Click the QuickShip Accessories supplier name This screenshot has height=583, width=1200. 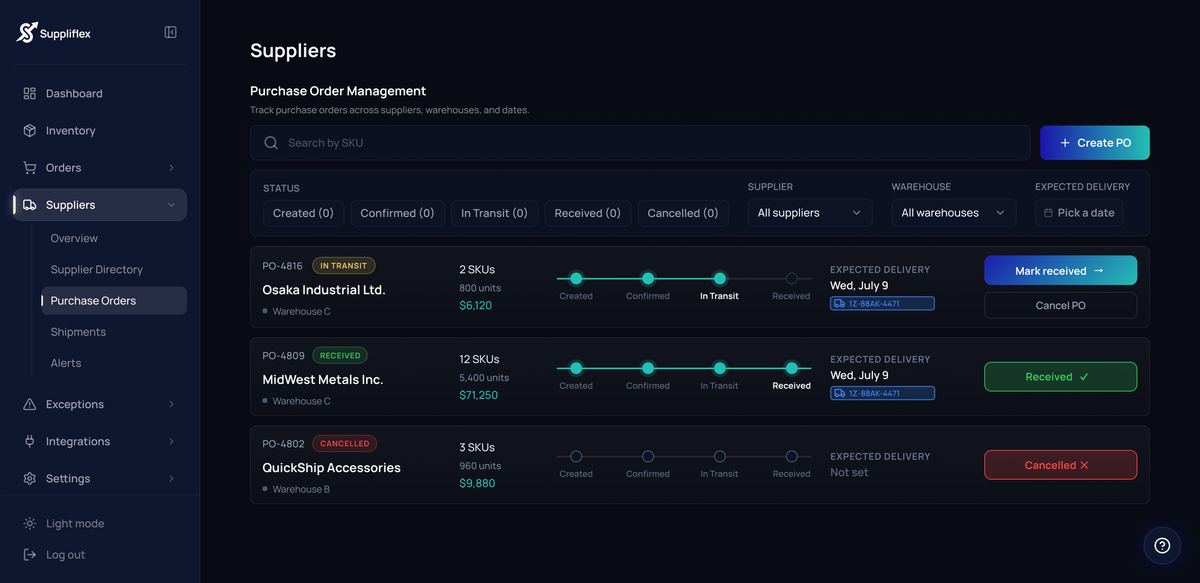point(332,468)
